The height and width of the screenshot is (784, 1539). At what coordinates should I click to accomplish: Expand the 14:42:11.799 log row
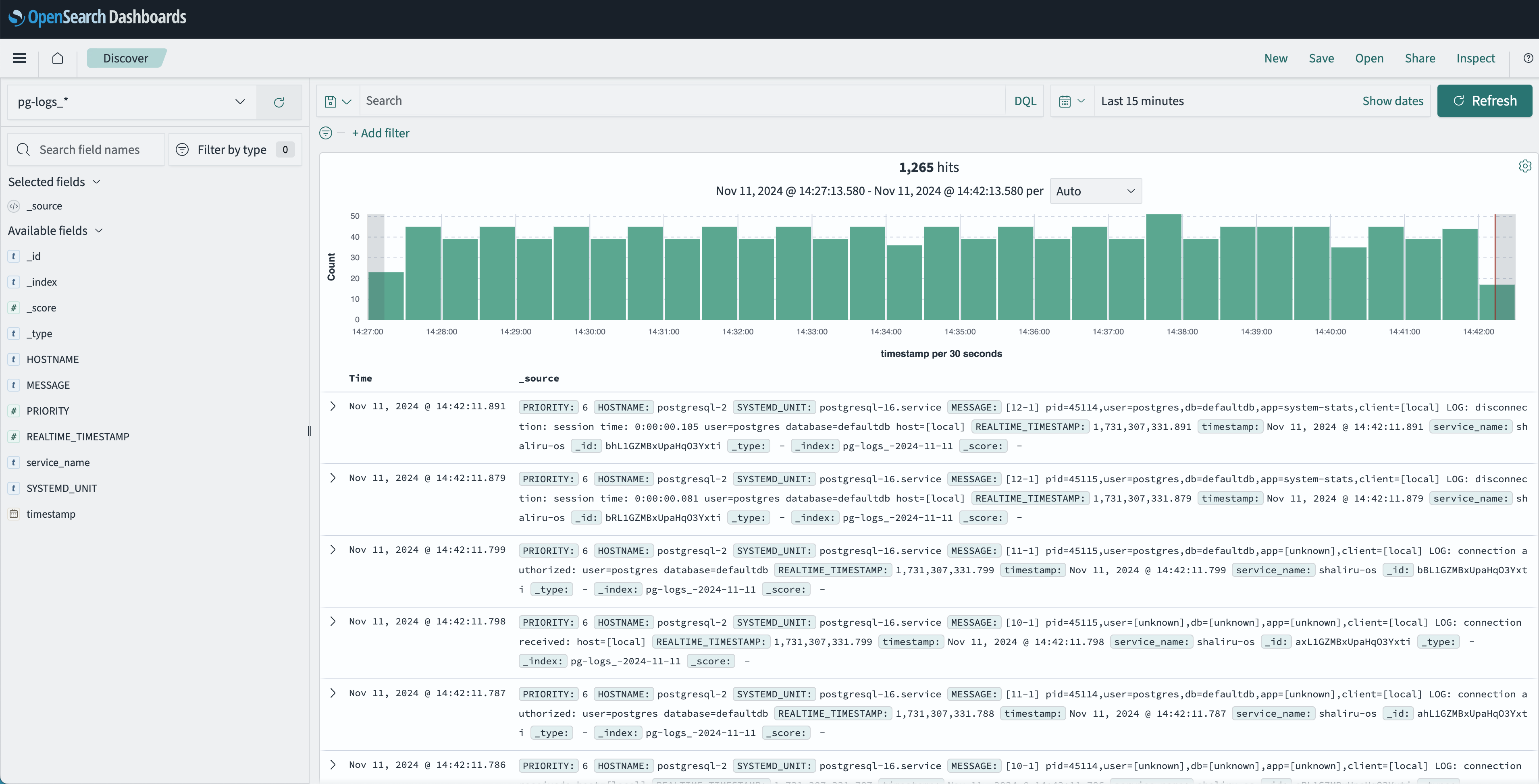coord(333,550)
